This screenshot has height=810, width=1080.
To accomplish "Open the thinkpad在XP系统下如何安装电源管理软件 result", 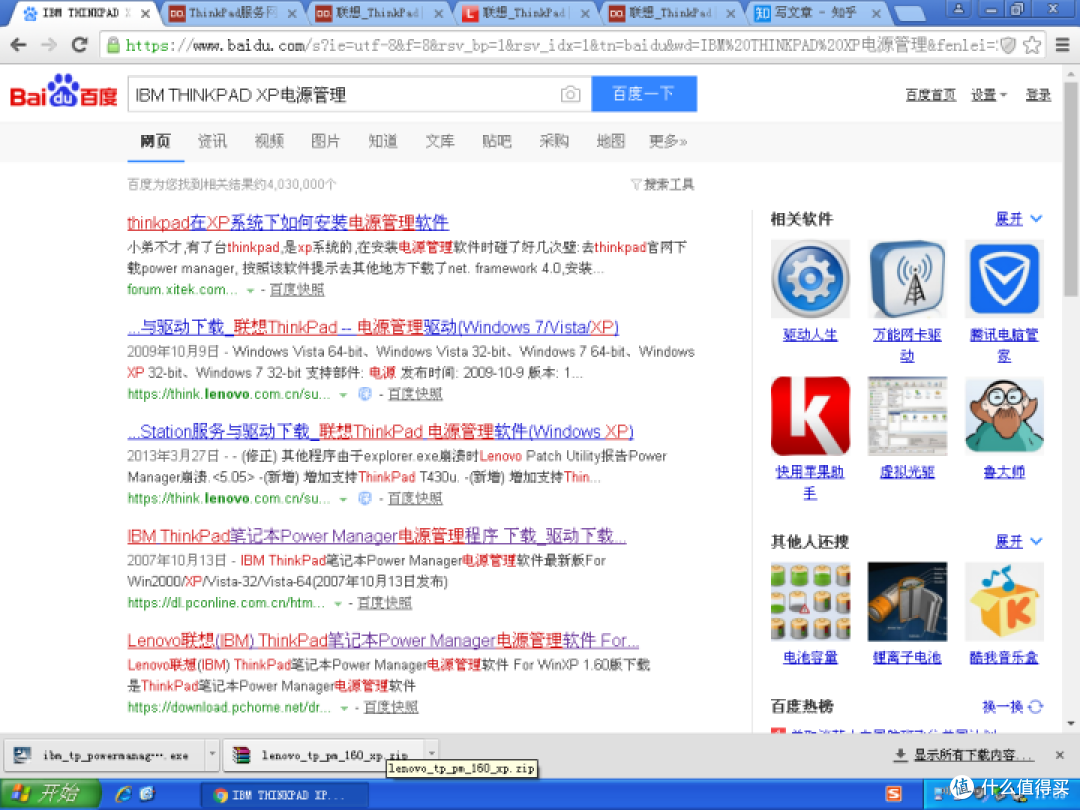I will tap(288, 222).
